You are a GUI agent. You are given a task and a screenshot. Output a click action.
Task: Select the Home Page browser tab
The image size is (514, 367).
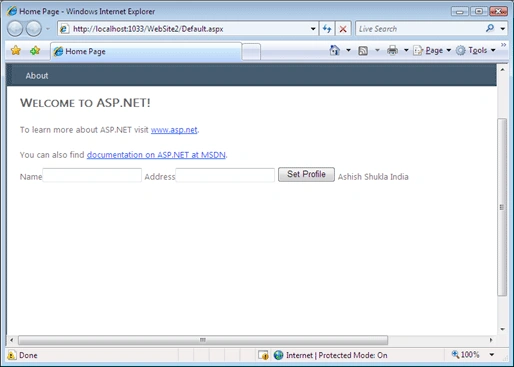pos(146,51)
